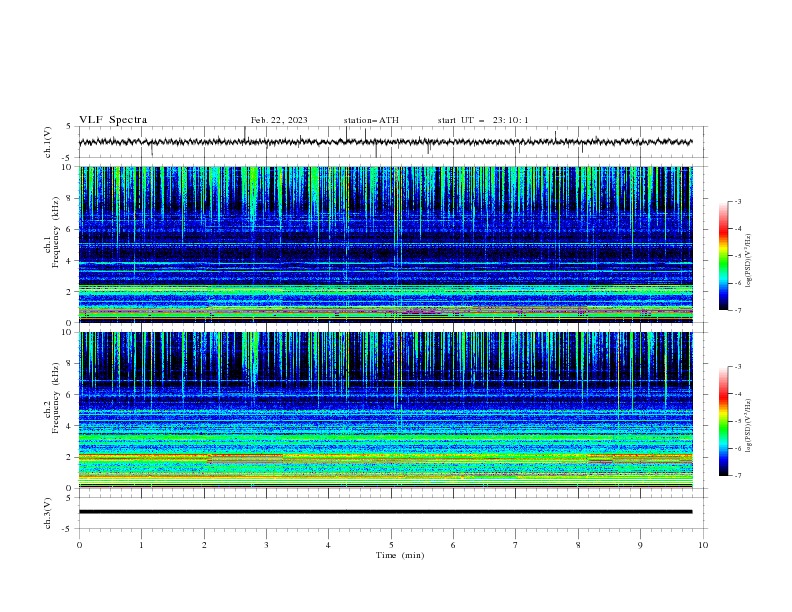Click the "-5" tick on ch.1(V) axis
This screenshot has height=612, width=792.
click(67, 158)
